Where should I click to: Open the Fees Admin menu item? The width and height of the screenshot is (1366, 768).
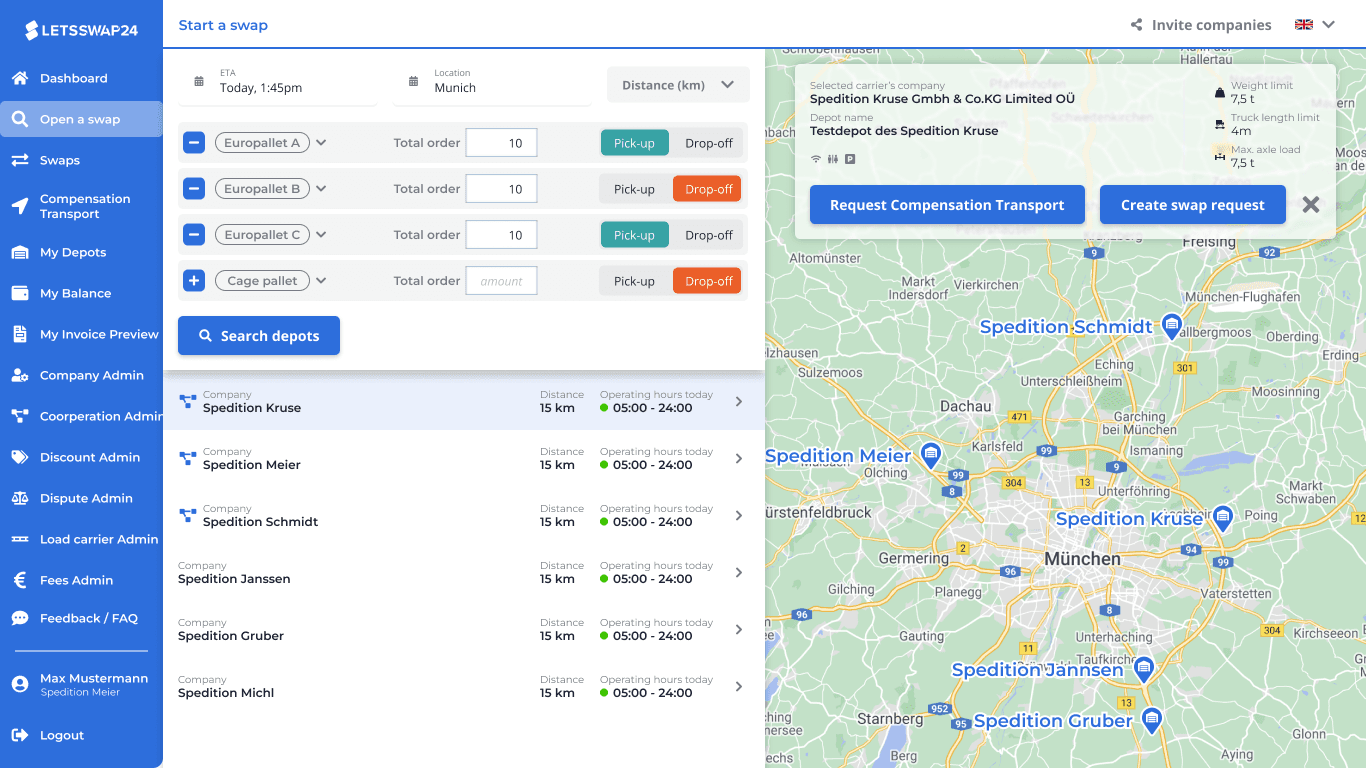81,580
